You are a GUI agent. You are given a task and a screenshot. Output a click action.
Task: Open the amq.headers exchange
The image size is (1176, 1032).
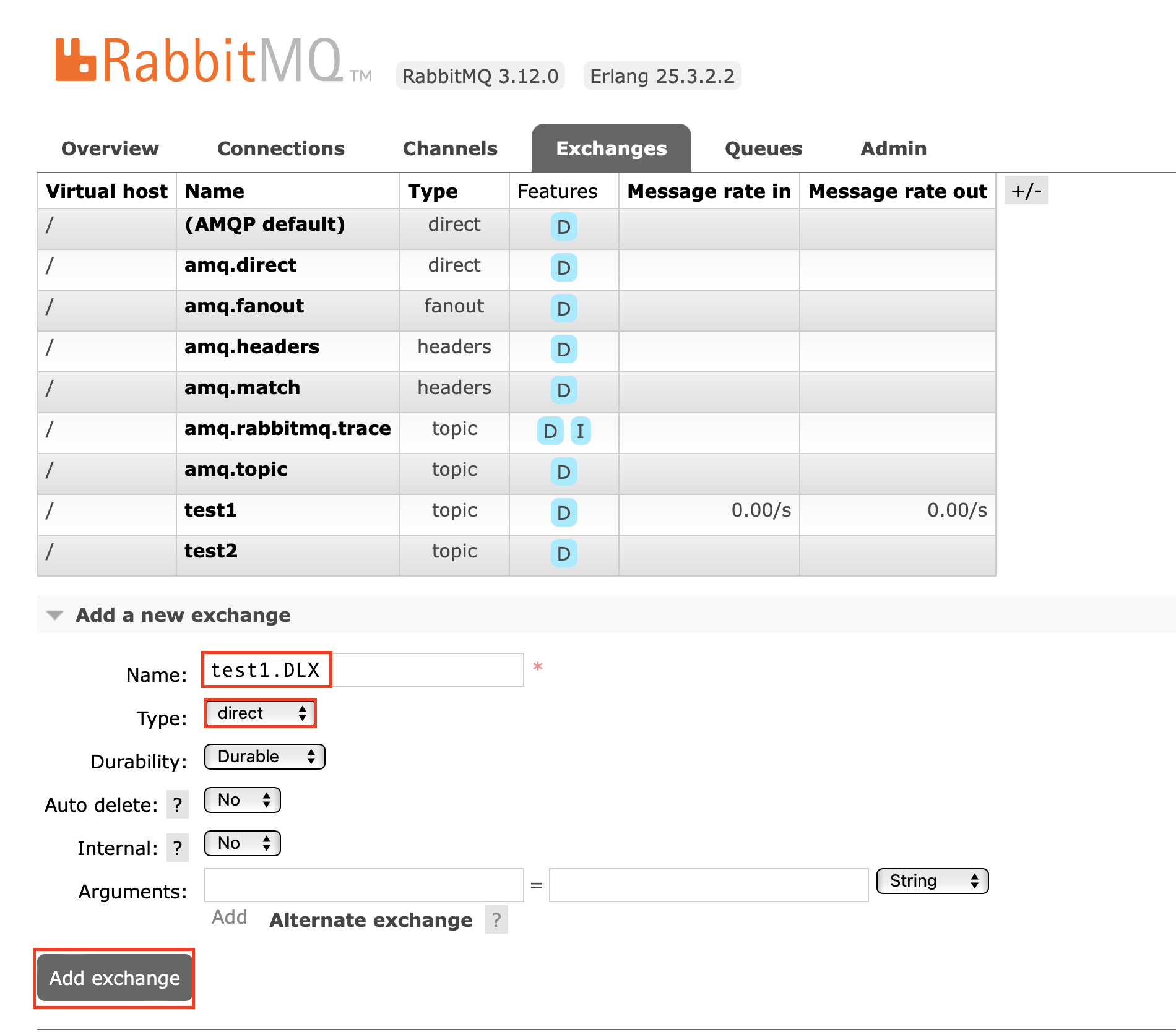pos(252,346)
